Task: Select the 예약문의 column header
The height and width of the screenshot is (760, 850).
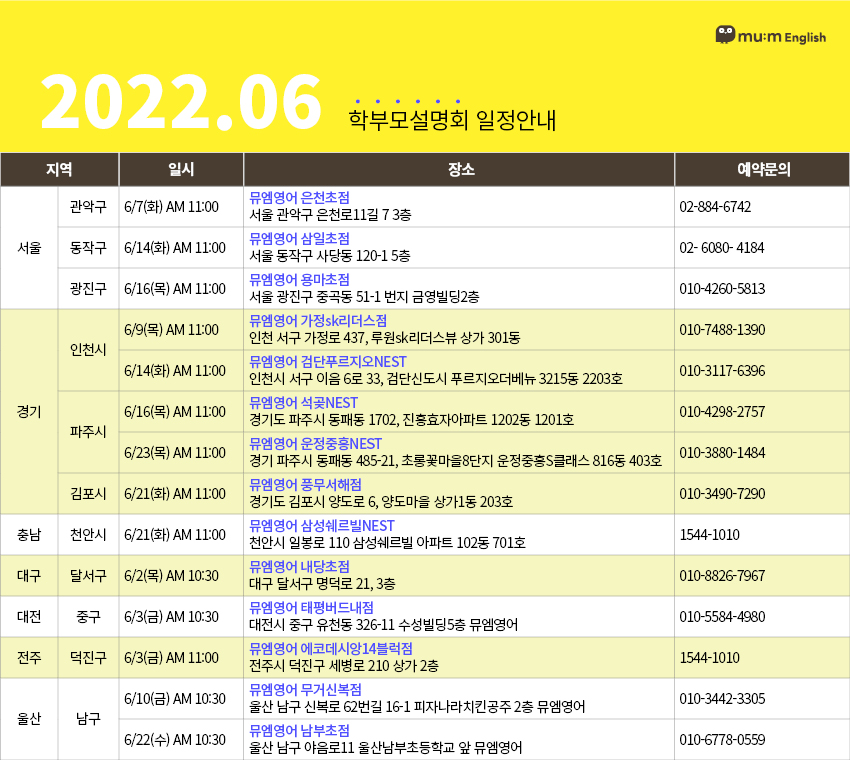Action: 762,170
